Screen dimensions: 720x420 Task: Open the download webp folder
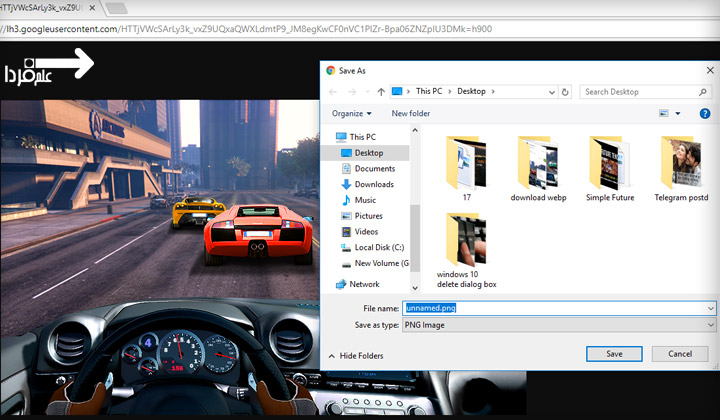click(x=538, y=164)
